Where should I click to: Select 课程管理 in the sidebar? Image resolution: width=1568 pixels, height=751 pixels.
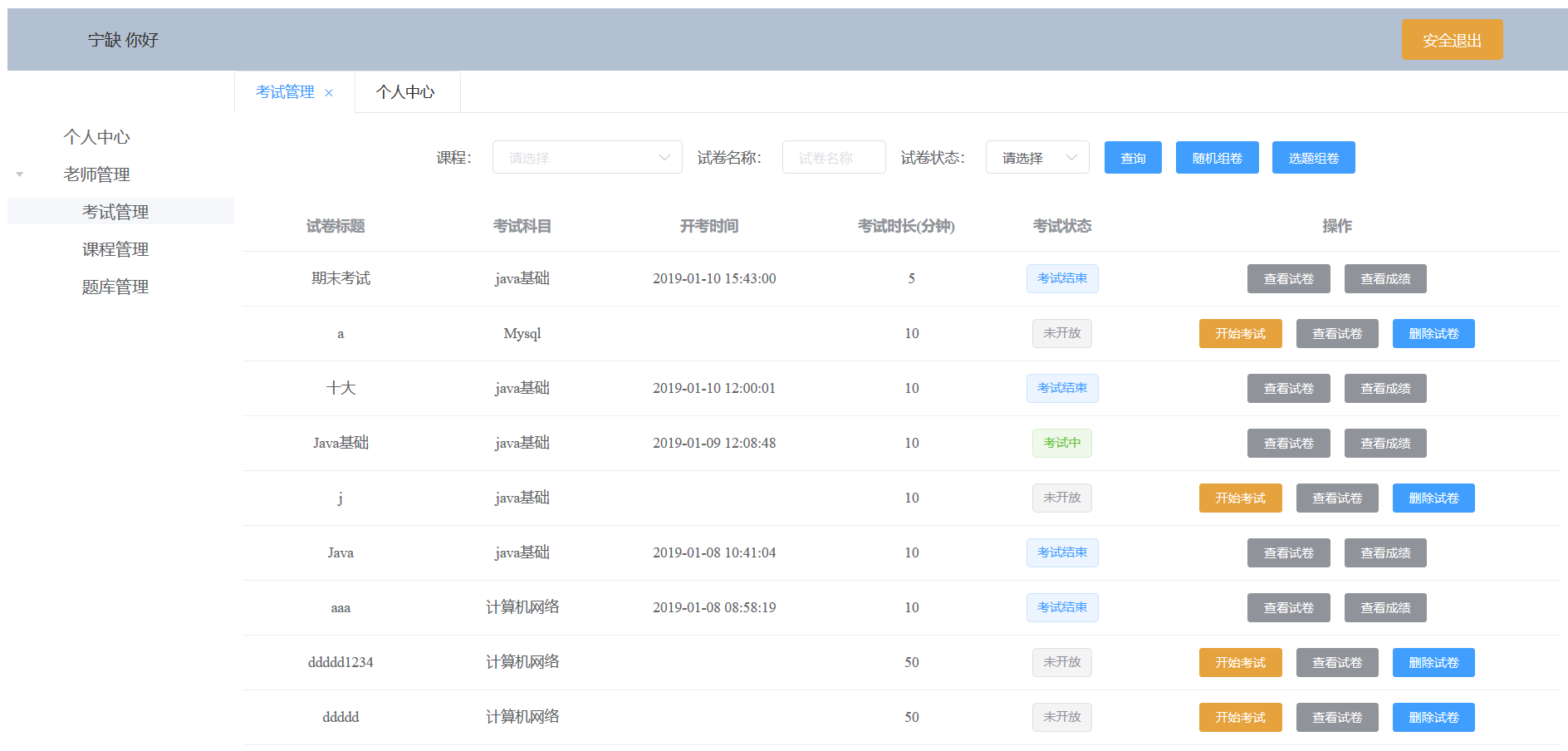pyautogui.click(x=115, y=248)
